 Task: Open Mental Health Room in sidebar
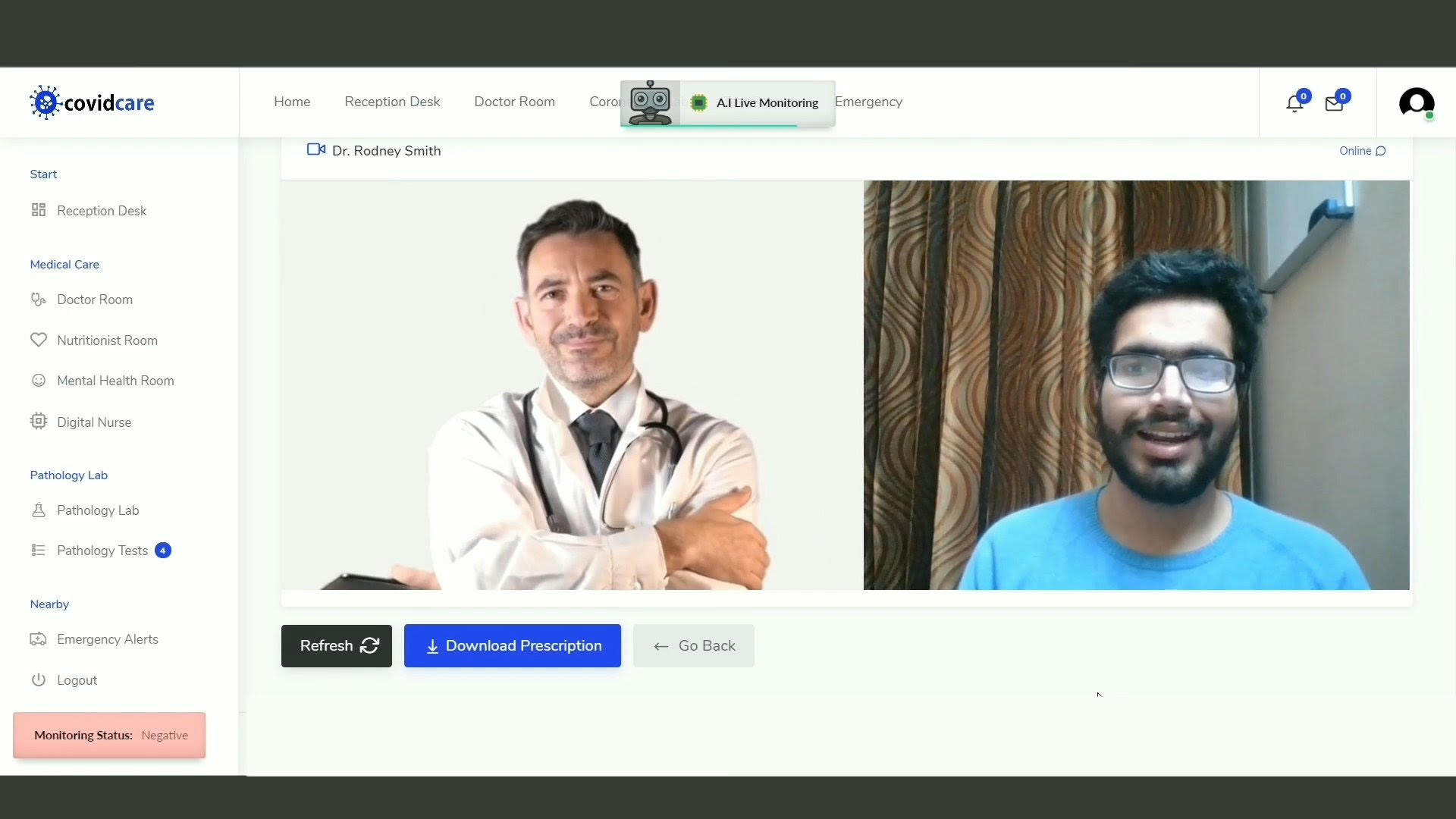coord(115,381)
